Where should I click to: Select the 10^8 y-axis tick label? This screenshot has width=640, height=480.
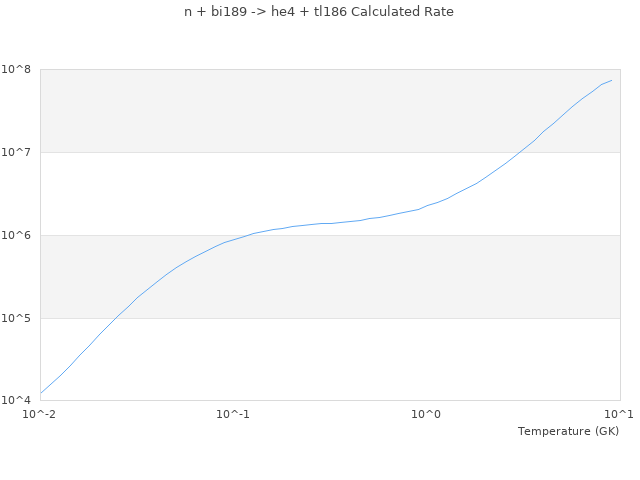(x=19, y=69)
